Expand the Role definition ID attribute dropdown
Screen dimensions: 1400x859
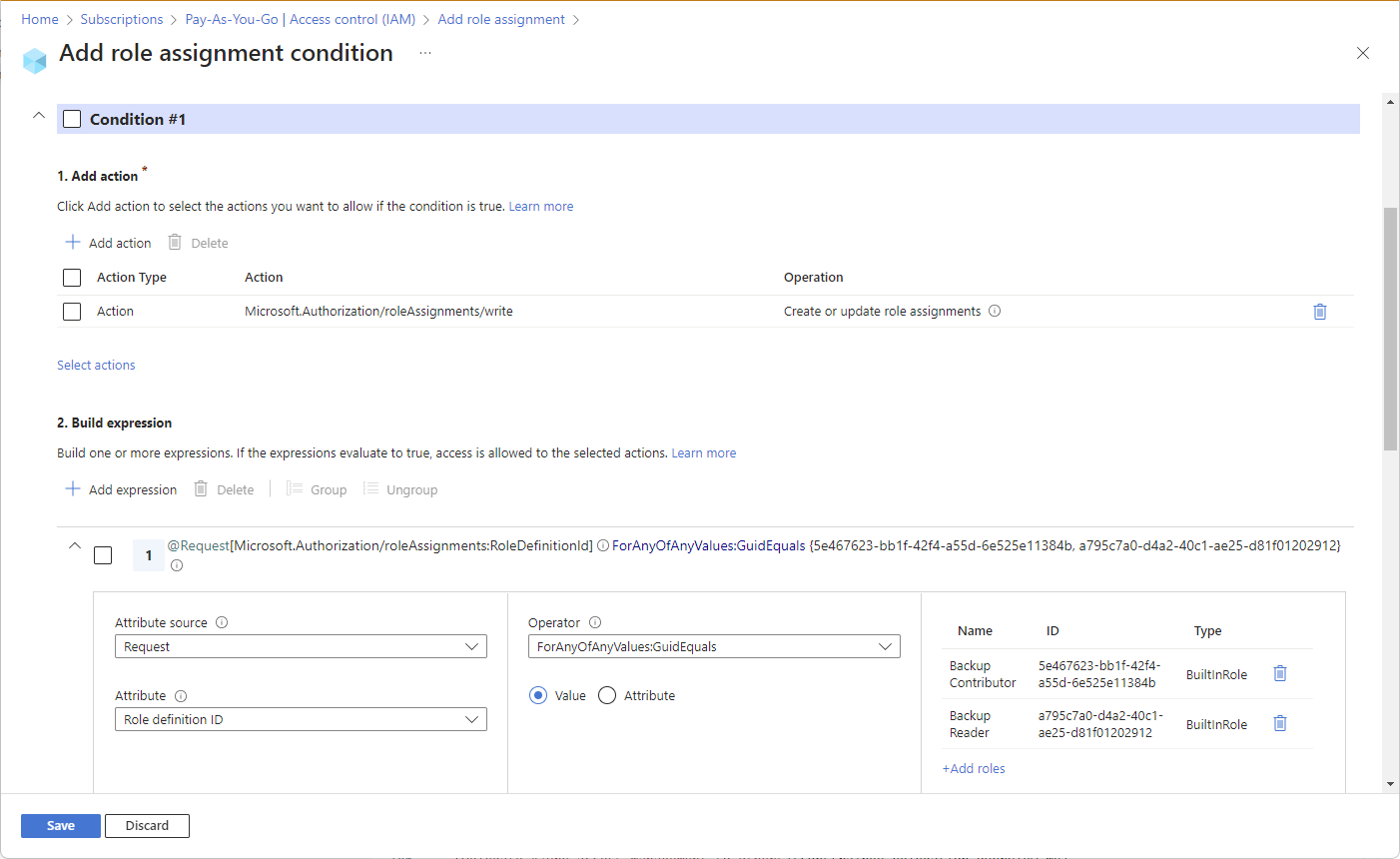coord(301,720)
